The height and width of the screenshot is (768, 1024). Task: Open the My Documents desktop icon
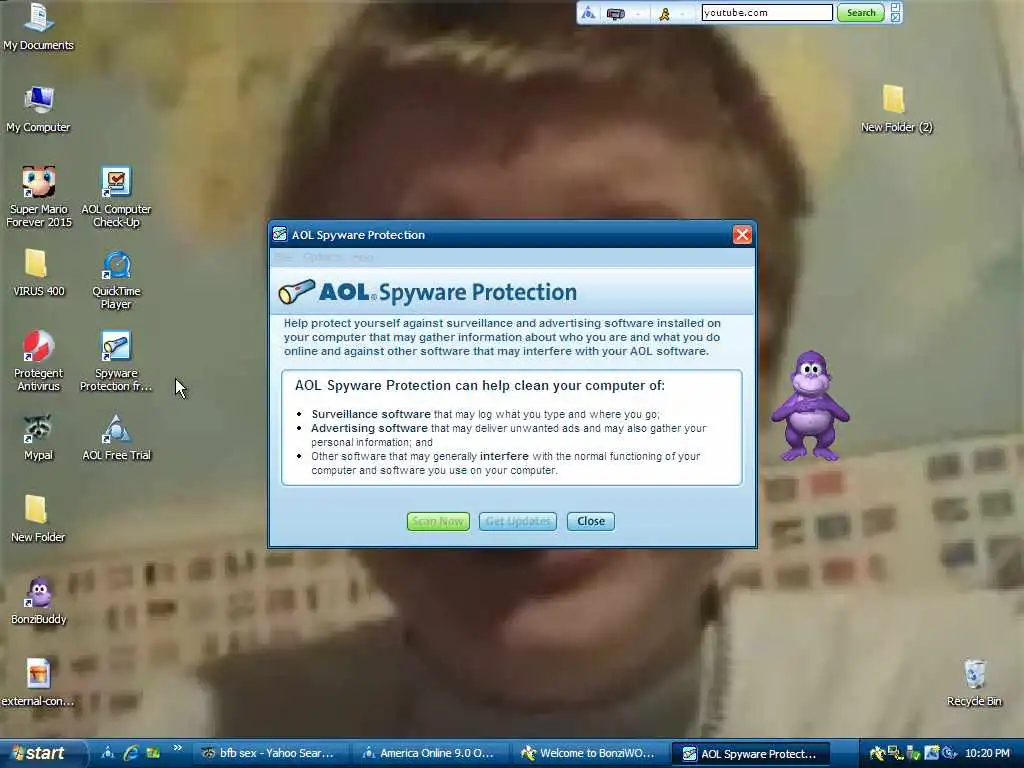[x=39, y=27]
